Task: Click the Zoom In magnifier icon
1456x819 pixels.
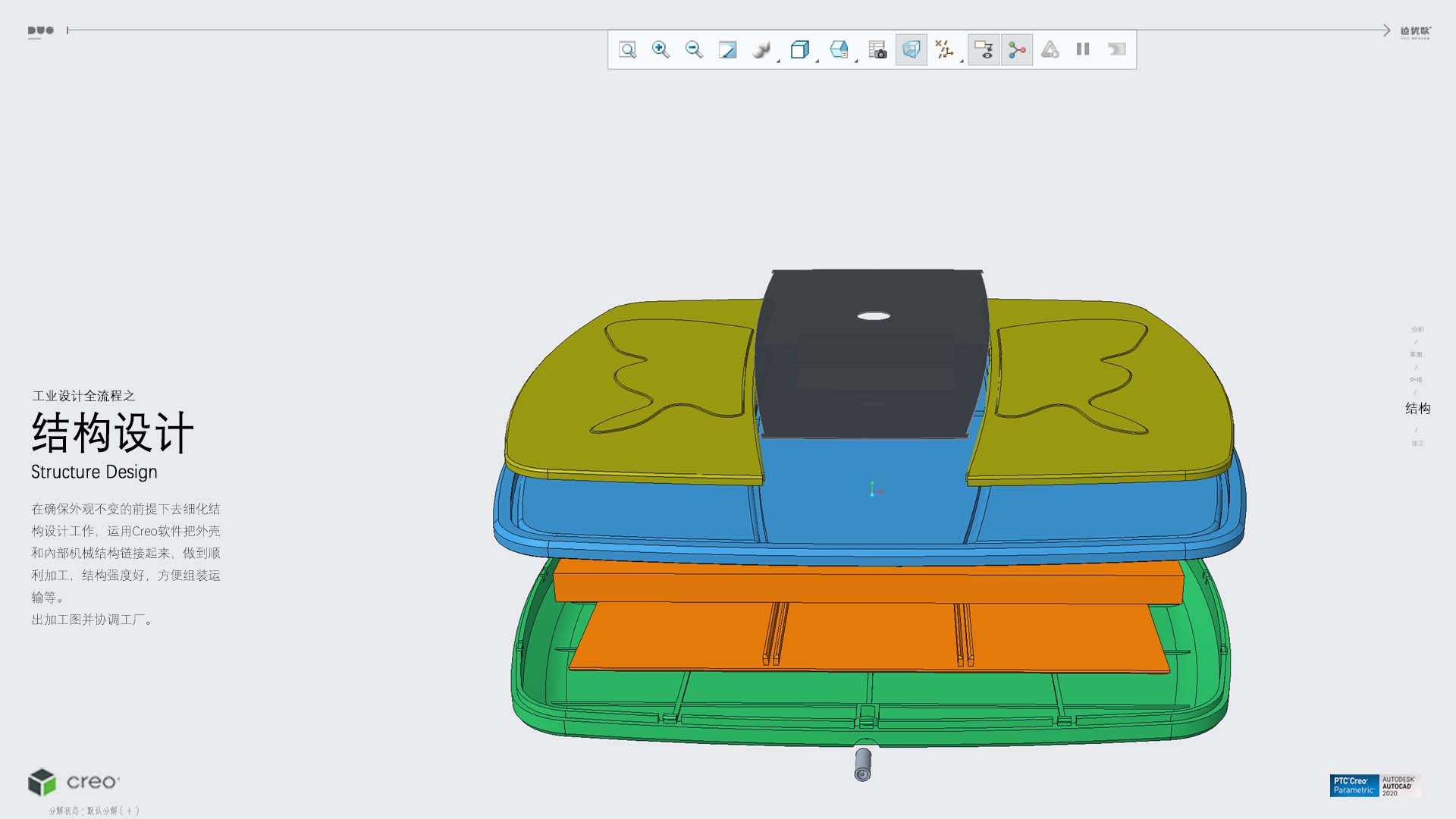Action: point(661,50)
